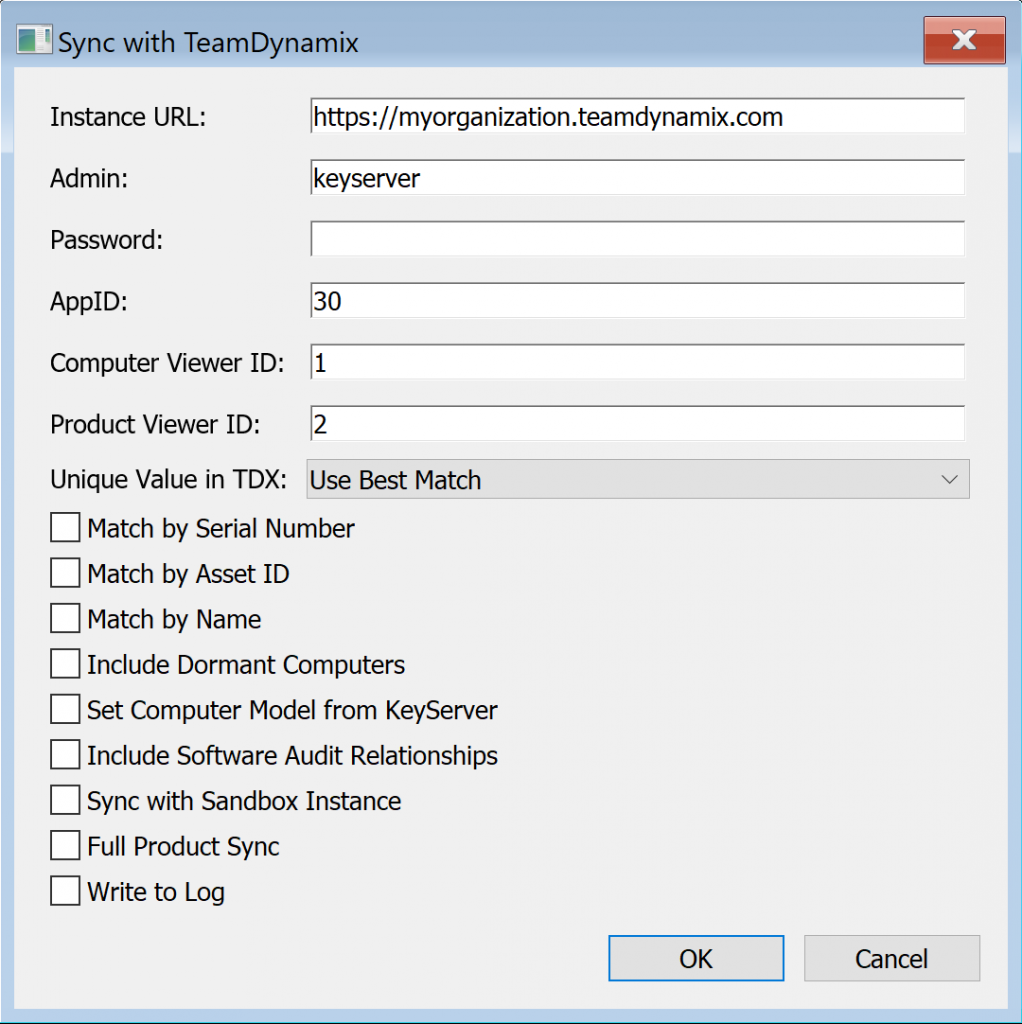Screen dimensions: 1022x1024
Task: Confirm settings with the OK button
Action: [696, 958]
